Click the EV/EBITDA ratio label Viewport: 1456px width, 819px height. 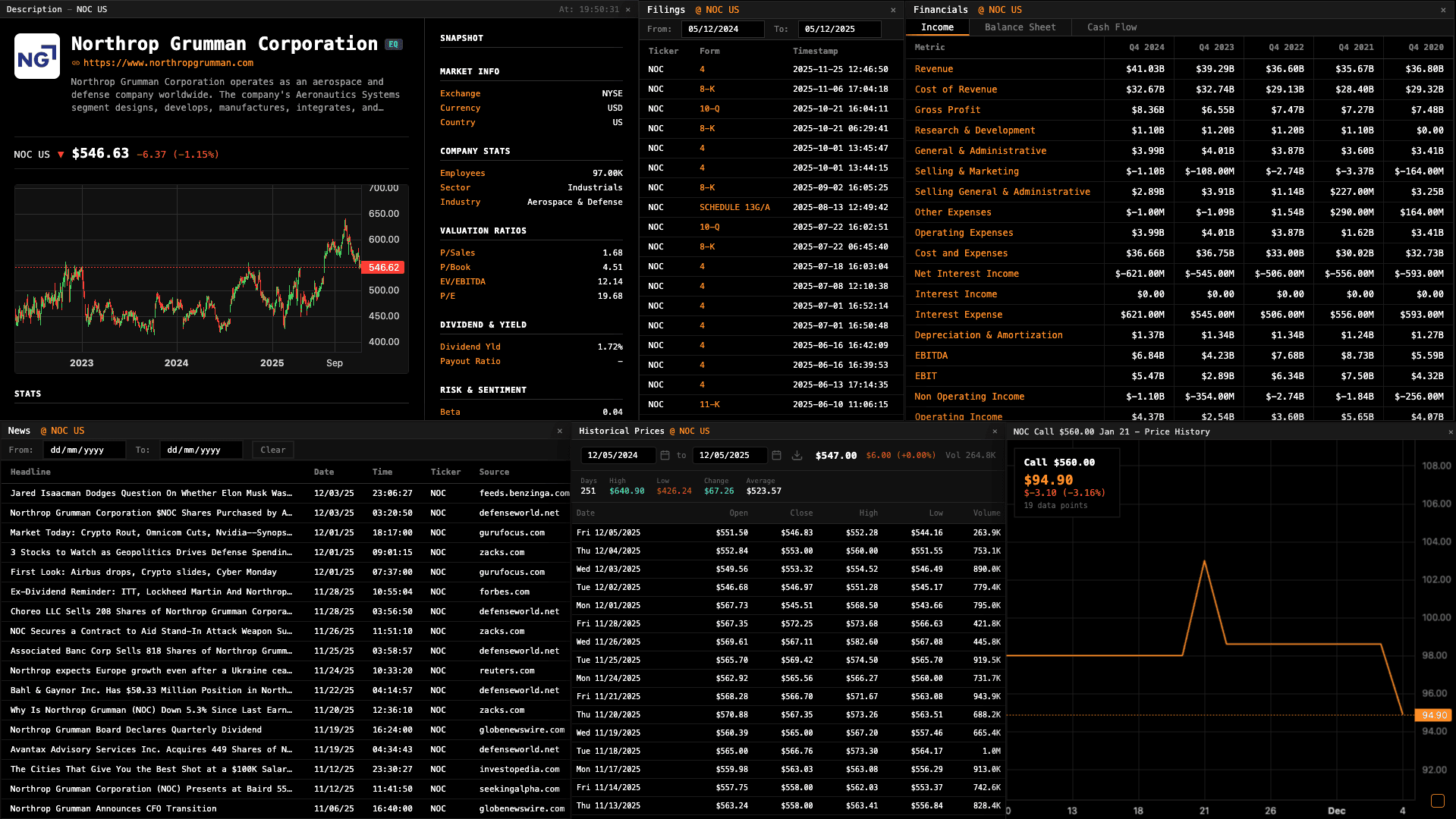463,282
